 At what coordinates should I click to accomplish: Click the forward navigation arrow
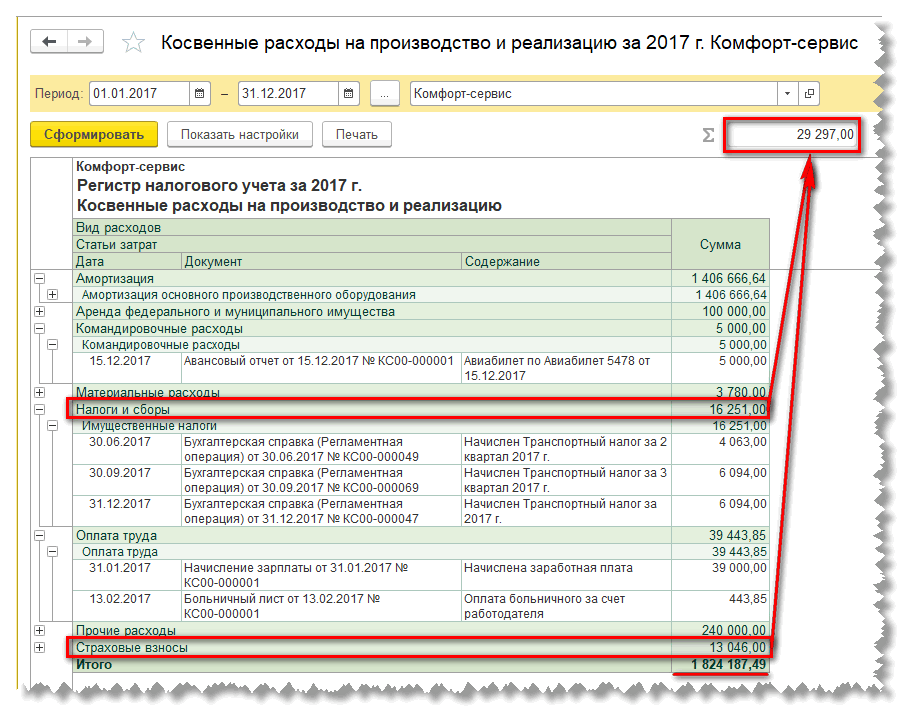click(85, 42)
